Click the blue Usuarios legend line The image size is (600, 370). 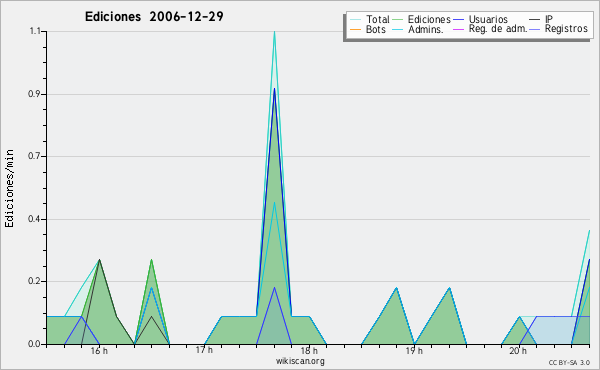pos(458,20)
